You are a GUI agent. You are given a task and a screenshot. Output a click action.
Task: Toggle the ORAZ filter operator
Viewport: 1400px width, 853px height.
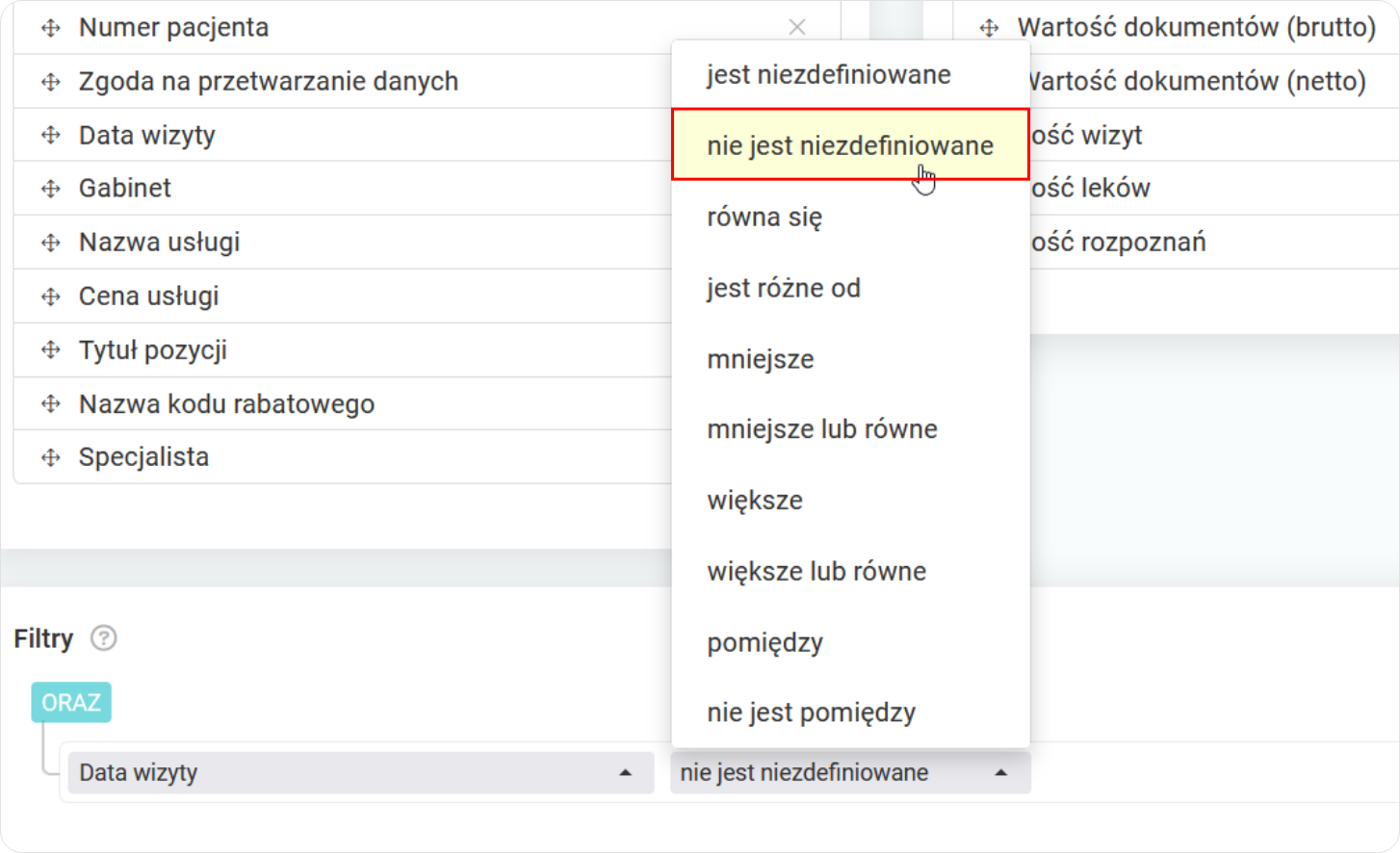(x=71, y=703)
